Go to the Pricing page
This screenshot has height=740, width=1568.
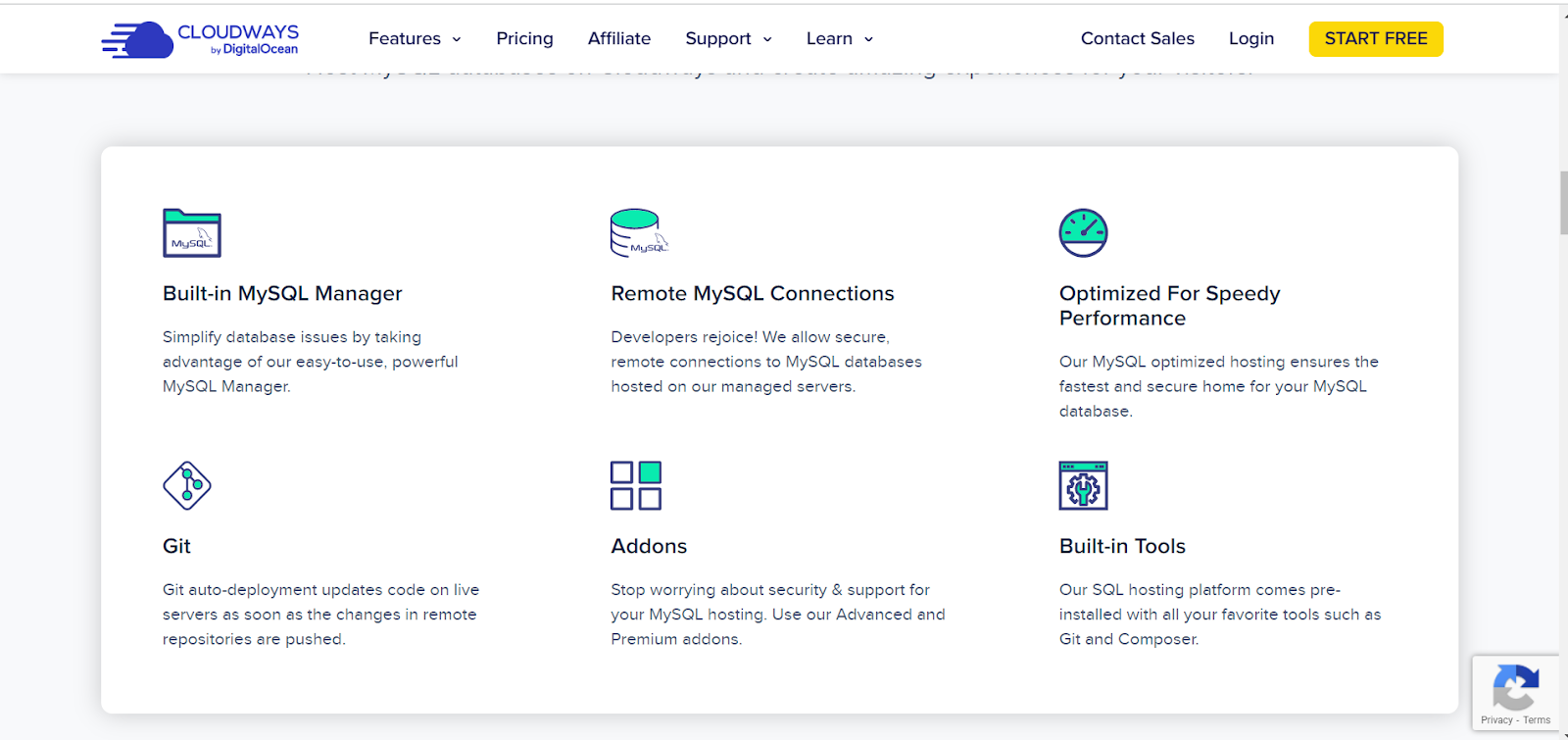click(x=524, y=39)
